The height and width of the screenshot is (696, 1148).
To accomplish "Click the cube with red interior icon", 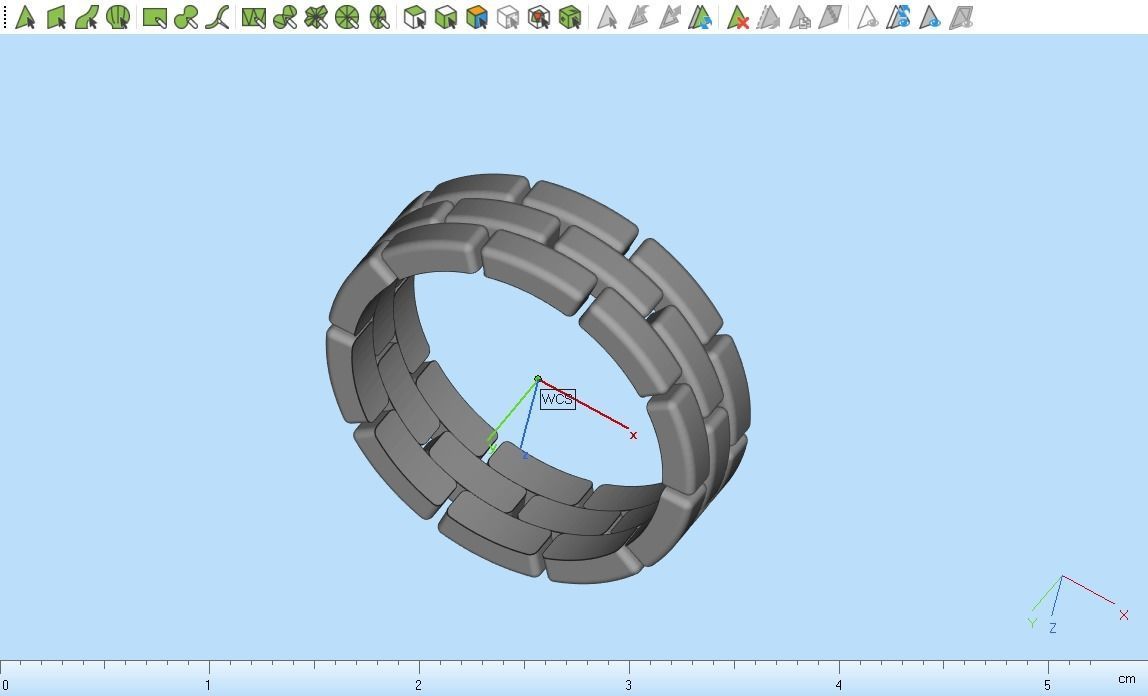I will point(539,17).
